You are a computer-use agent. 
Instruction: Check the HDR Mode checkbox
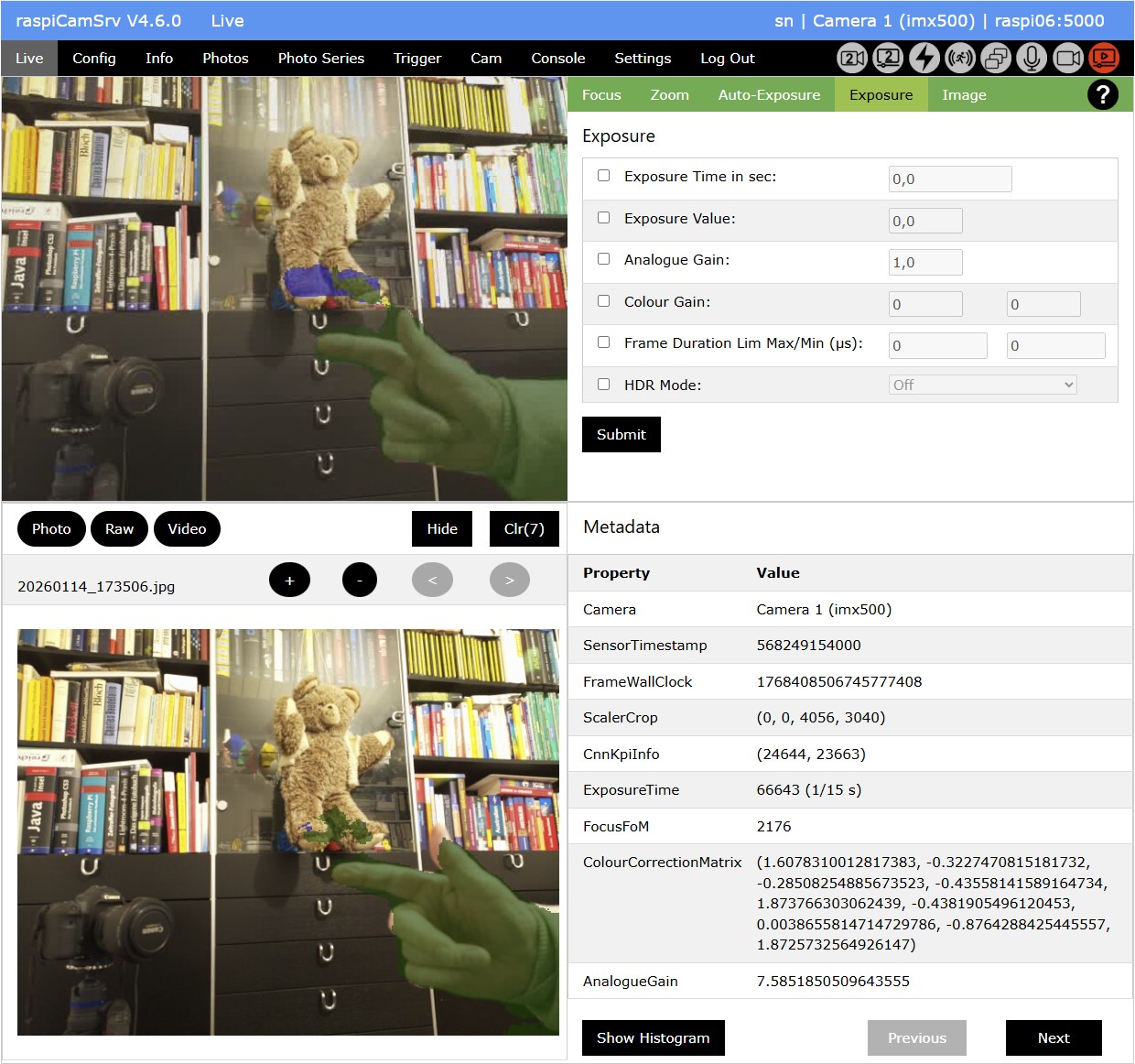pyautogui.click(x=604, y=385)
